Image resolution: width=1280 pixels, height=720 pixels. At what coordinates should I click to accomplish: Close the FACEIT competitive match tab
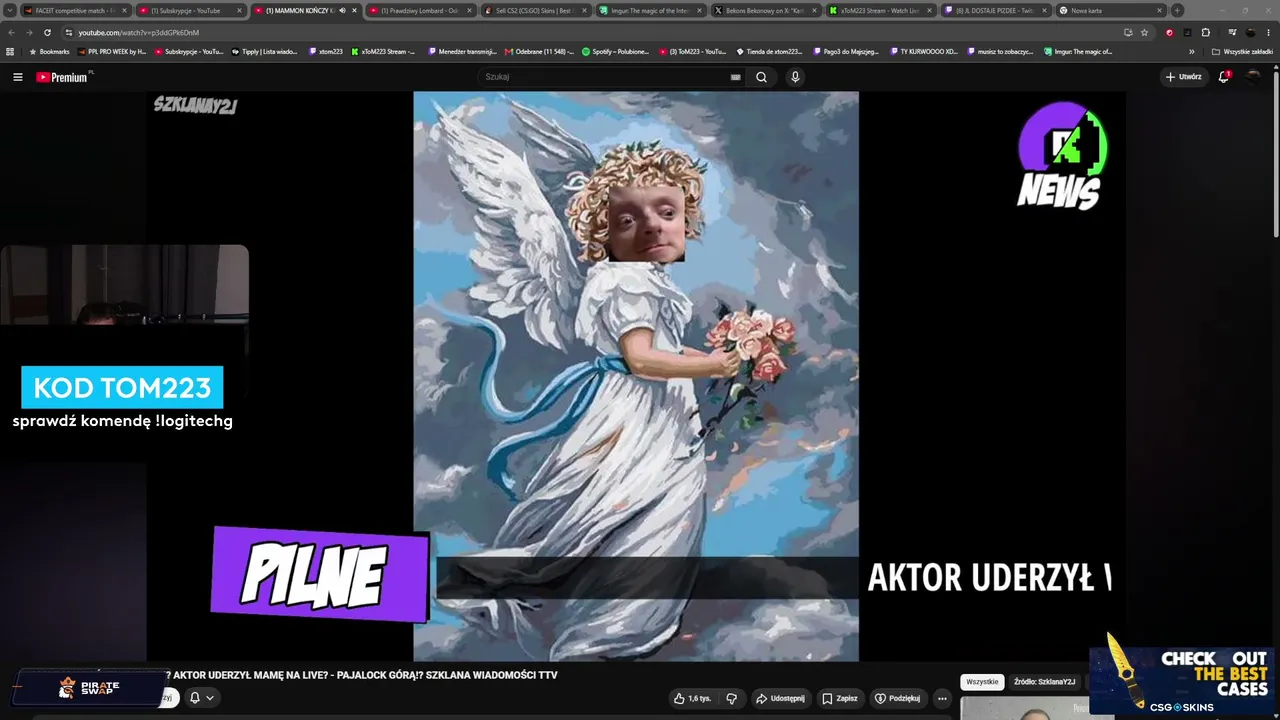pyautogui.click(x=124, y=11)
